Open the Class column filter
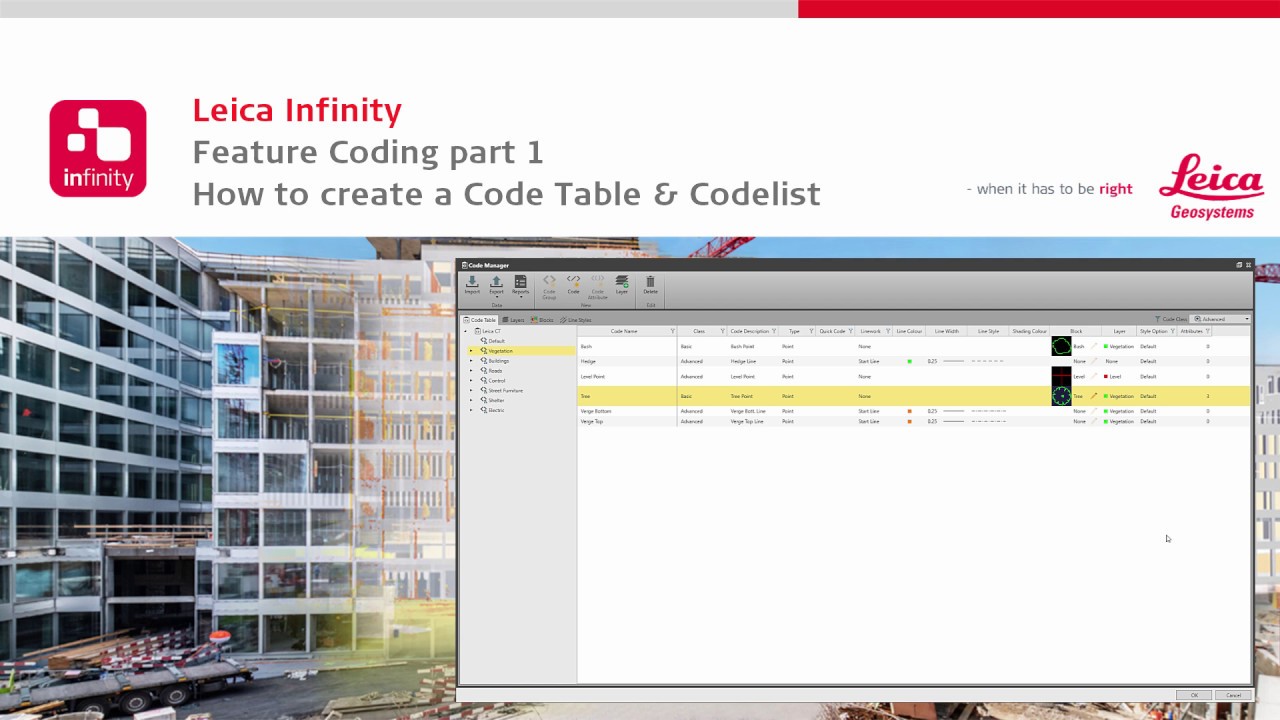This screenshot has height=720, width=1280. [723, 331]
